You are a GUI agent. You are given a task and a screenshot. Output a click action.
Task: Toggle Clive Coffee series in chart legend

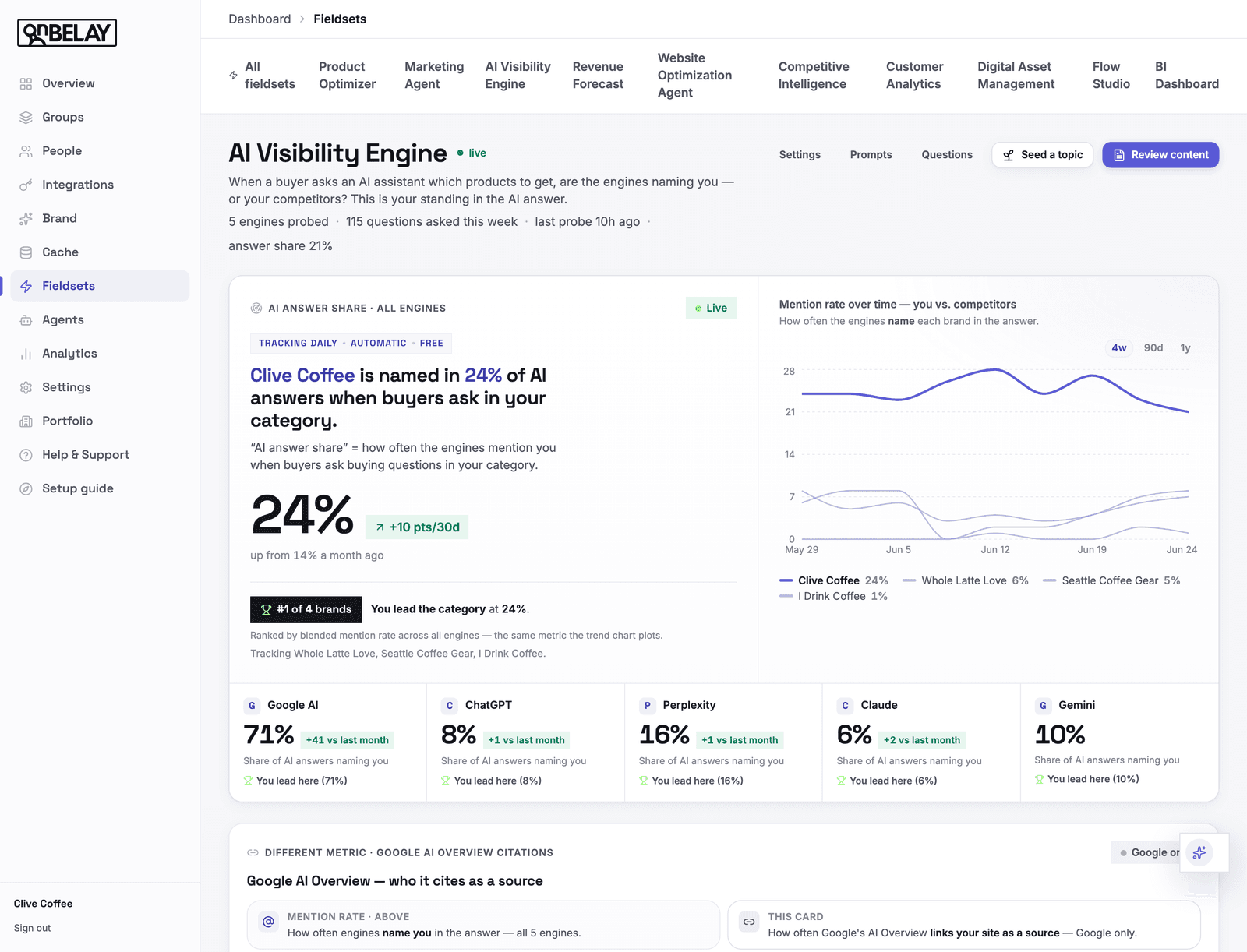(834, 580)
